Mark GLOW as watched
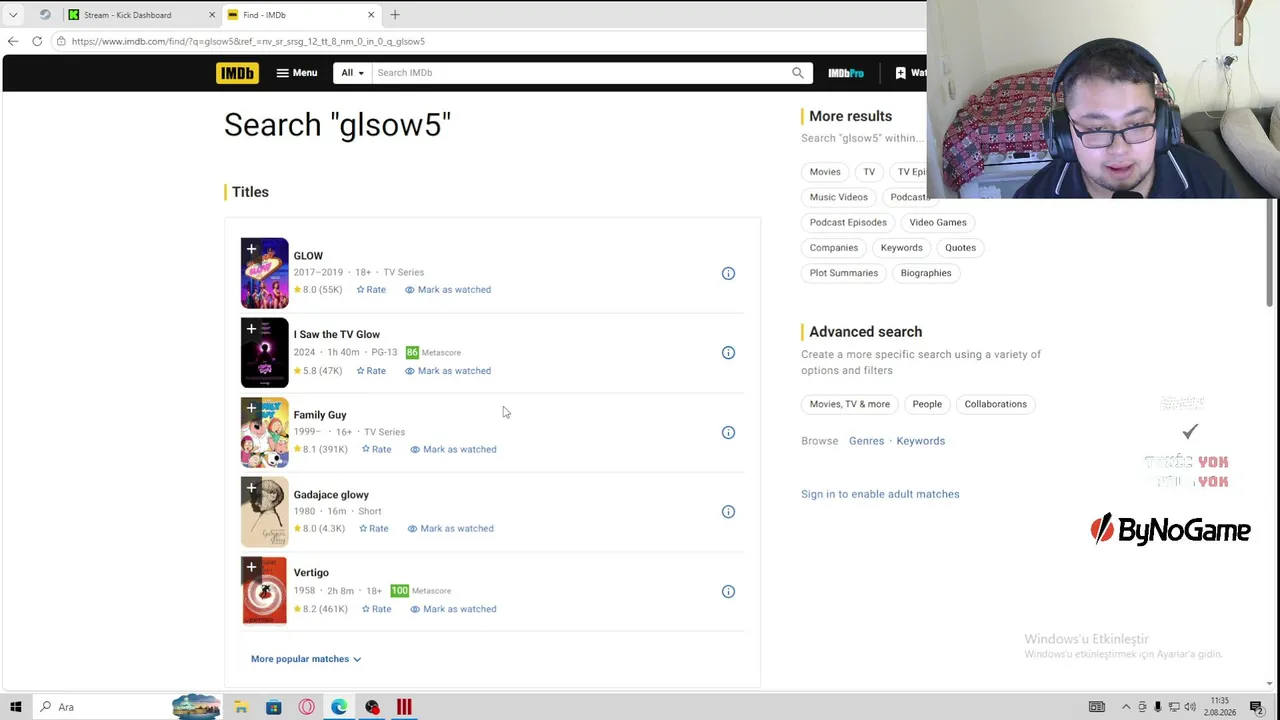Viewport: 1280px width, 720px height. (448, 290)
